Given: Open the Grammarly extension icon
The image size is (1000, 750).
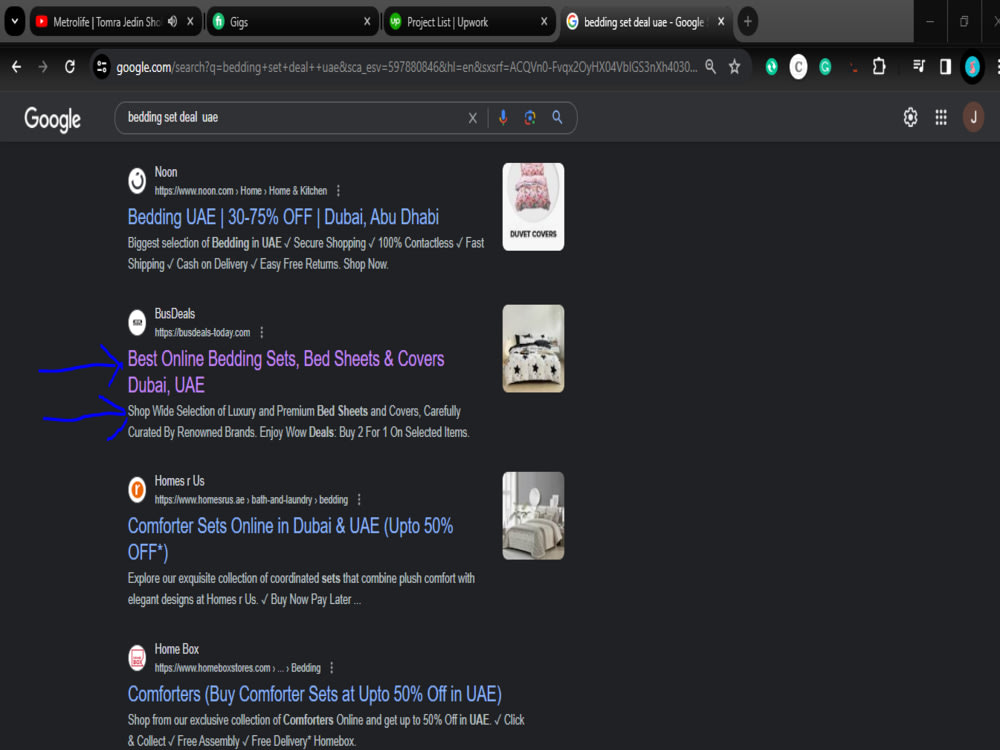Looking at the screenshot, I should pyautogui.click(x=825, y=66).
